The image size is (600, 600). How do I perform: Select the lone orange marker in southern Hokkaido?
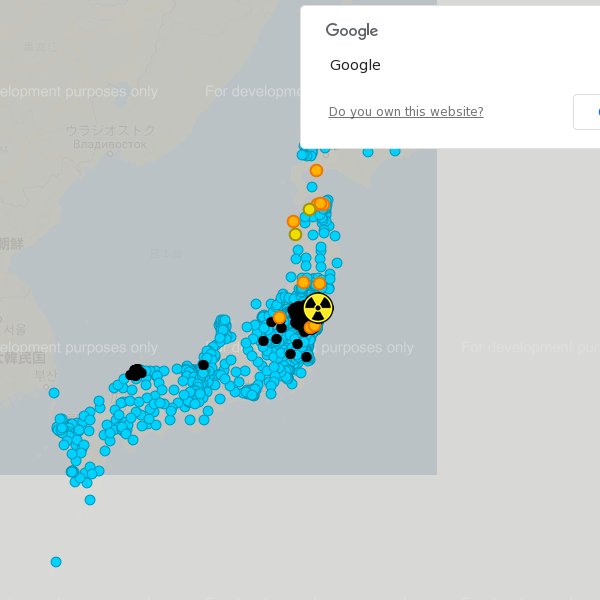click(316, 170)
